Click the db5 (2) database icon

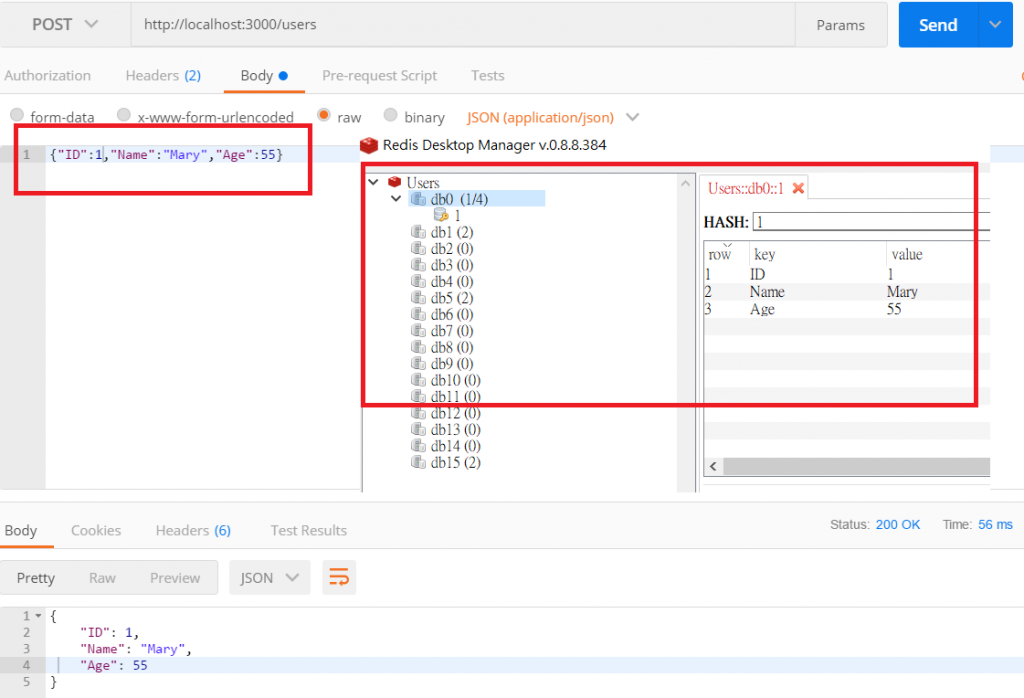(x=418, y=298)
